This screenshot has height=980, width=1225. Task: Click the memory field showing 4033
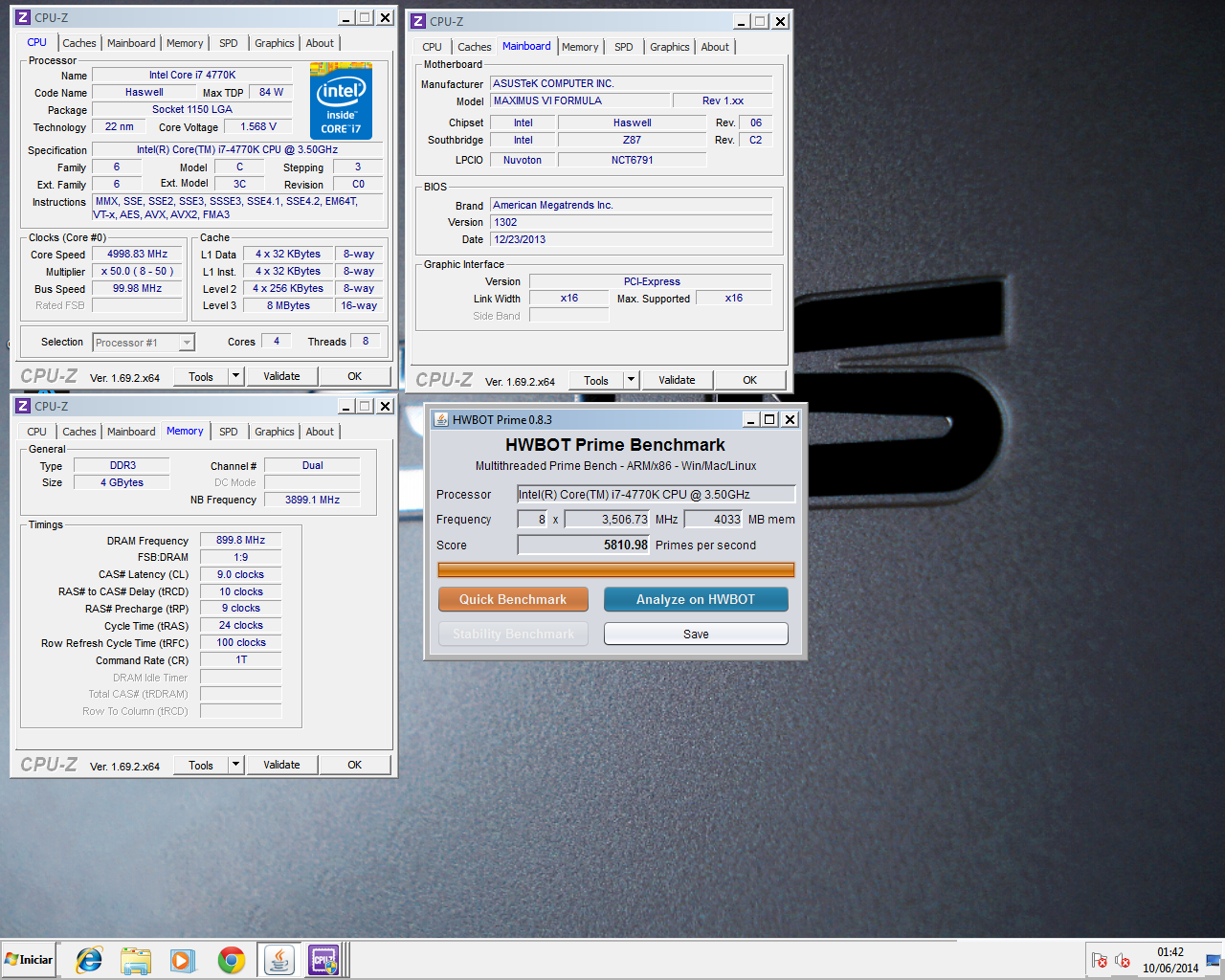(713, 519)
